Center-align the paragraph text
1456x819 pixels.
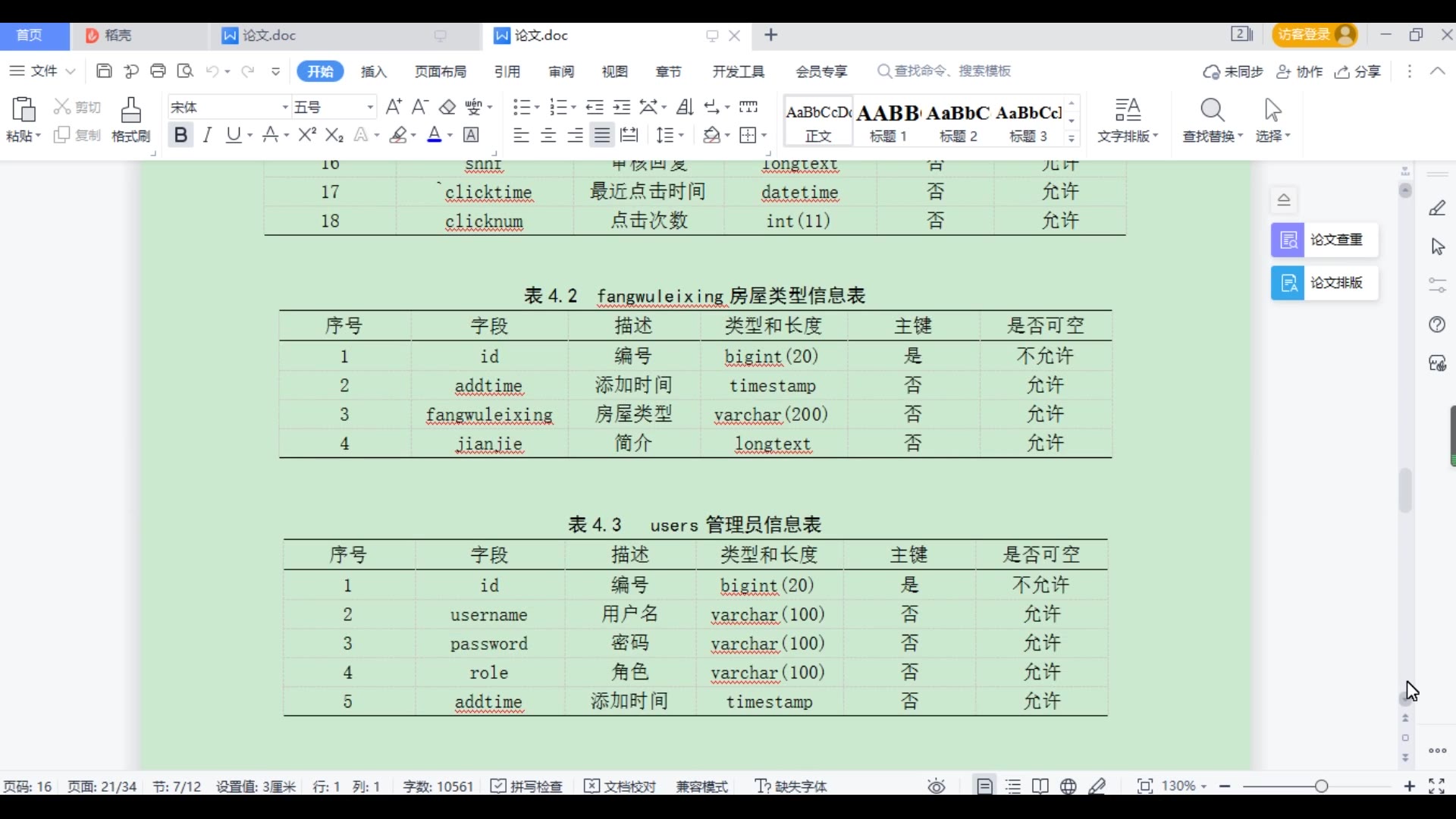click(x=548, y=135)
